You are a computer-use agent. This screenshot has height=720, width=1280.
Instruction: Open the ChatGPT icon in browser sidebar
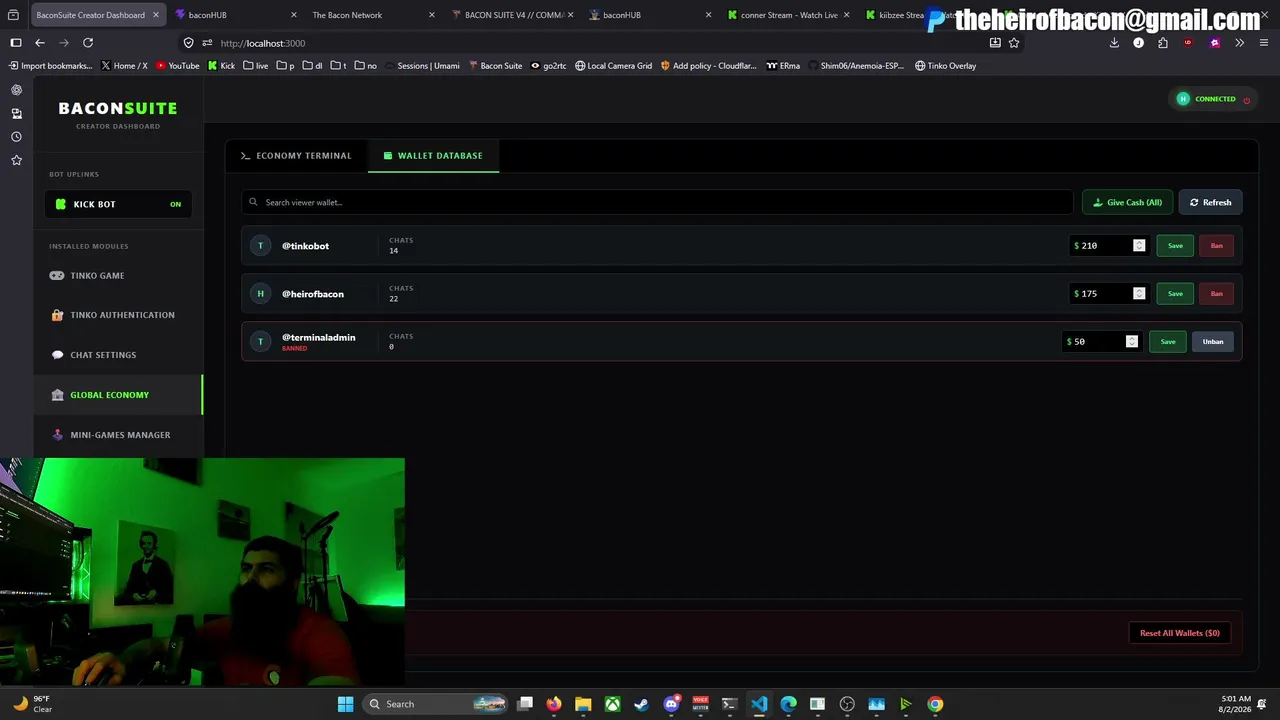tap(16, 90)
